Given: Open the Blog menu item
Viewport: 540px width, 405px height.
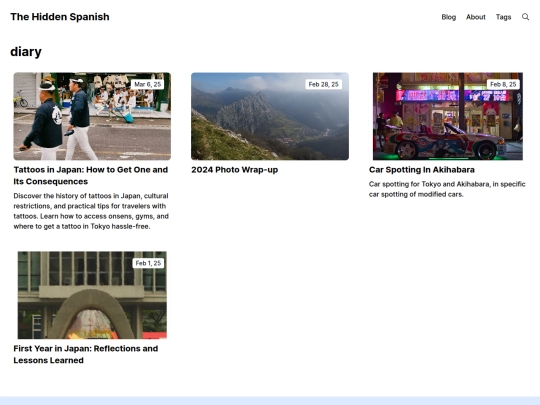Looking at the screenshot, I should pyautogui.click(x=449, y=17).
